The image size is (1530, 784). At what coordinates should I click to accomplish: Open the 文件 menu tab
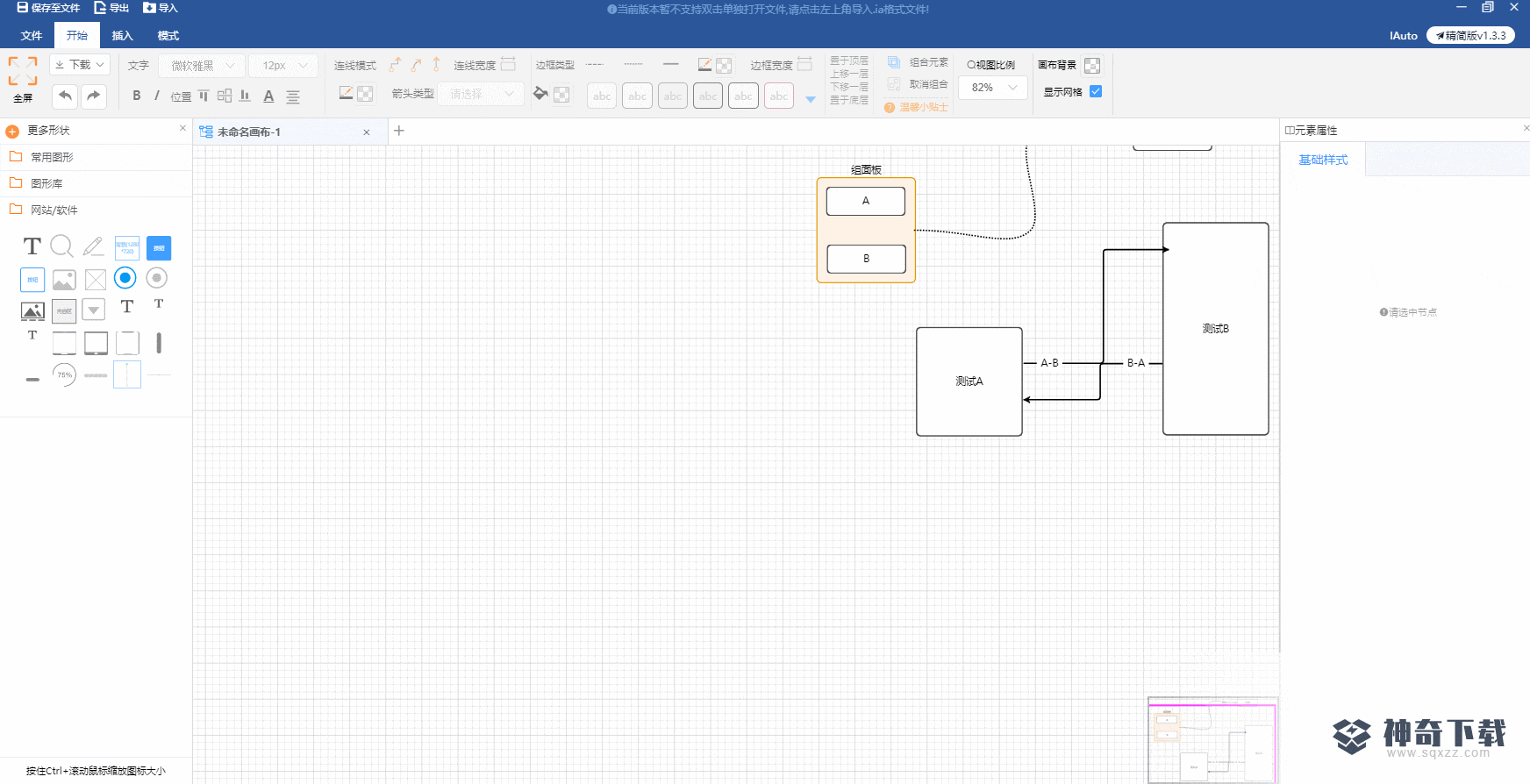[x=32, y=36]
